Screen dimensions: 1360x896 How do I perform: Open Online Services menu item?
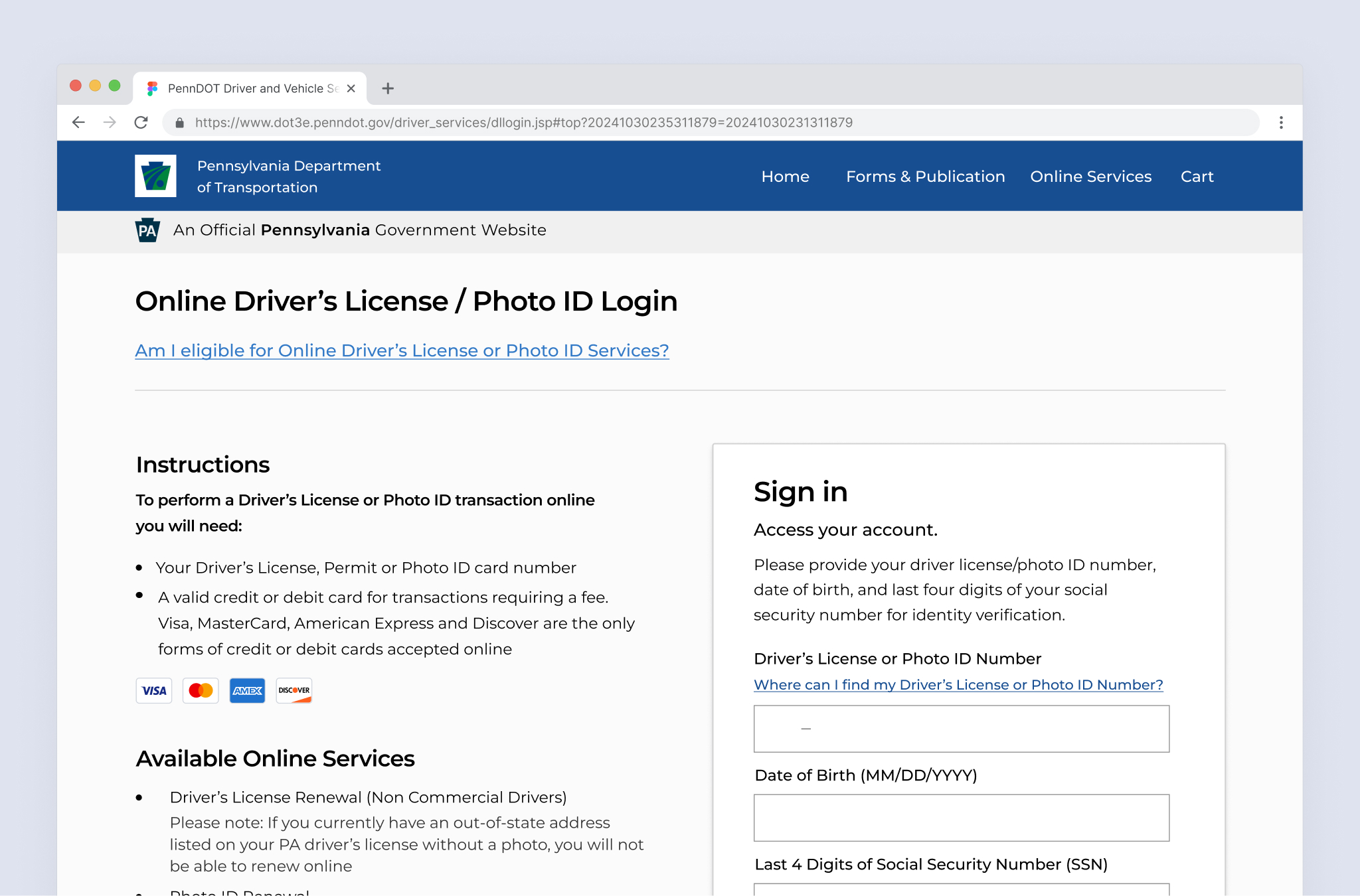(x=1090, y=177)
